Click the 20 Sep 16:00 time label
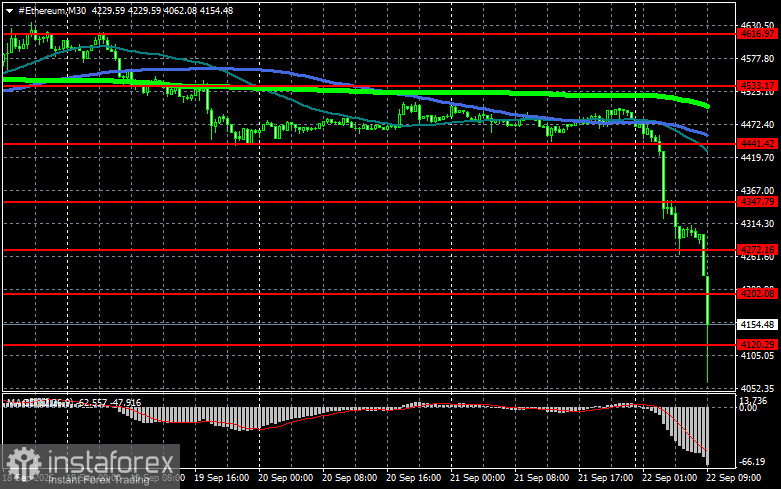Image resolution: width=781 pixels, height=489 pixels. (413, 478)
